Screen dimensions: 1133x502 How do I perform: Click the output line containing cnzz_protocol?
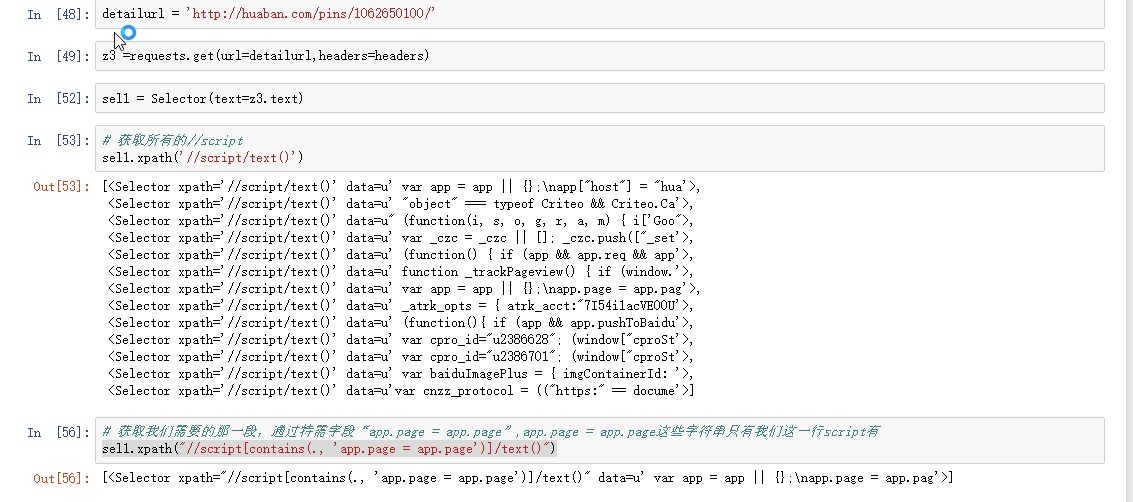pyautogui.click(x=400, y=391)
